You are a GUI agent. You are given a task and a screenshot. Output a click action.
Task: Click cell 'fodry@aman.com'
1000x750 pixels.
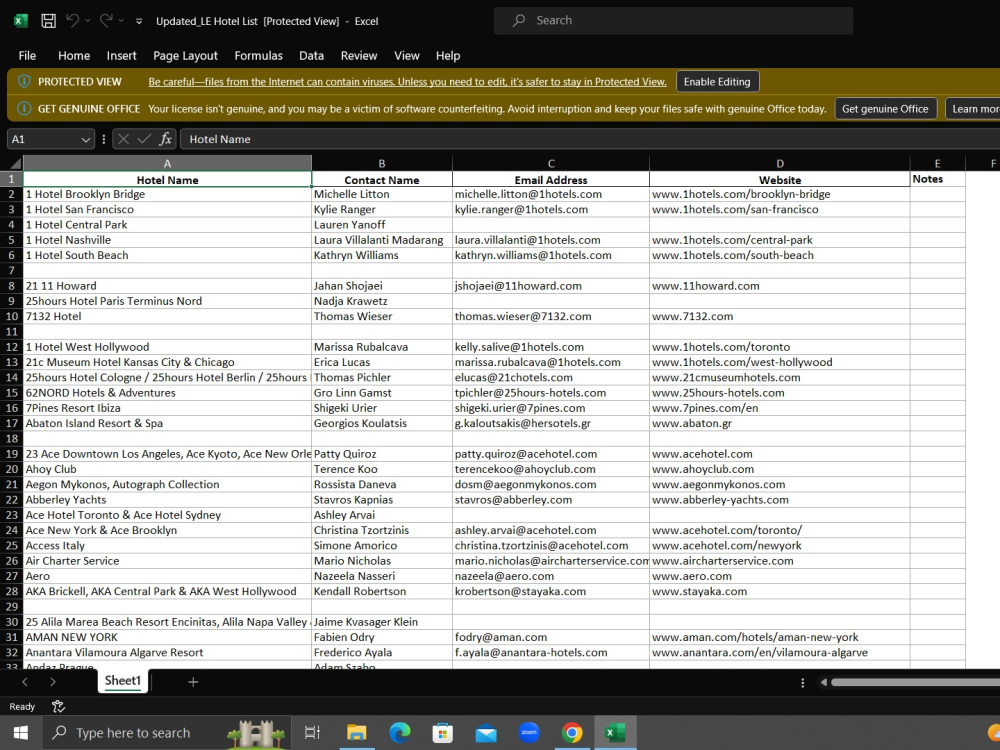tap(551, 637)
